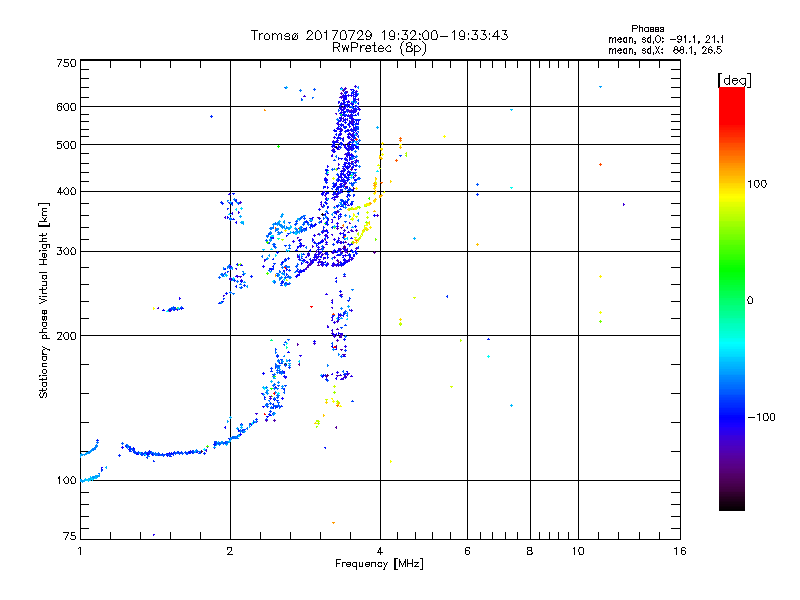Click the y-axis value 300
The width and height of the screenshot is (800, 600).
click(66, 252)
